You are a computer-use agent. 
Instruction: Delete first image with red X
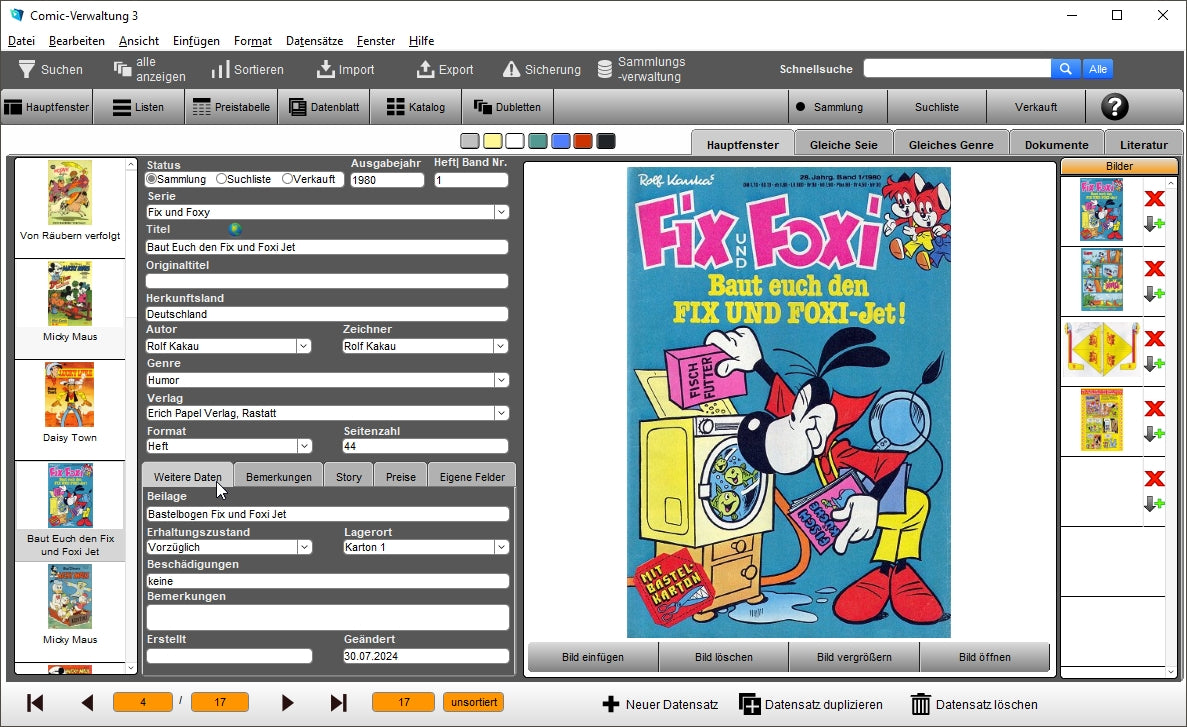pos(1154,199)
